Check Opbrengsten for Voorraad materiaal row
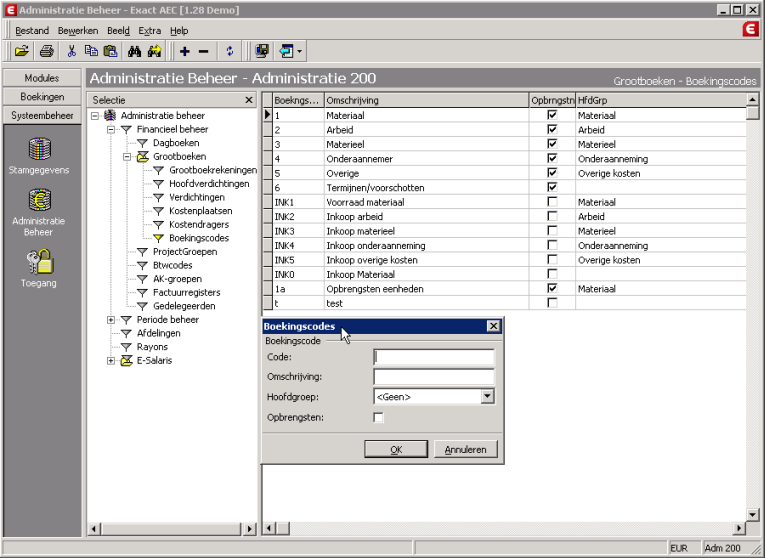765x558 pixels. pyautogui.click(x=552, y=201)
